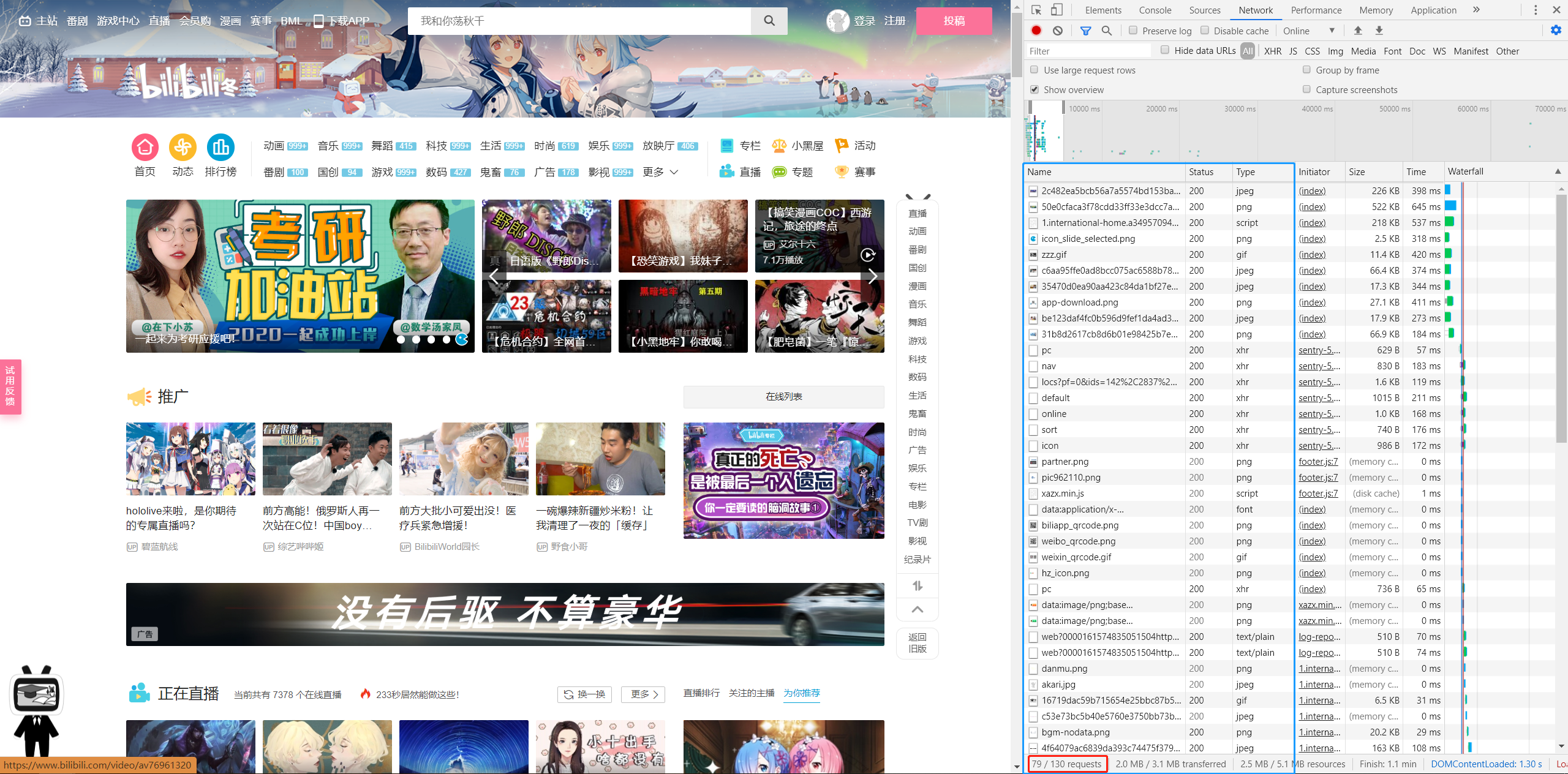Import a HAR file with the upload arrow
Image resolution: width=1568 pixels, height=774 pixels.
(x=1358, y=31)
